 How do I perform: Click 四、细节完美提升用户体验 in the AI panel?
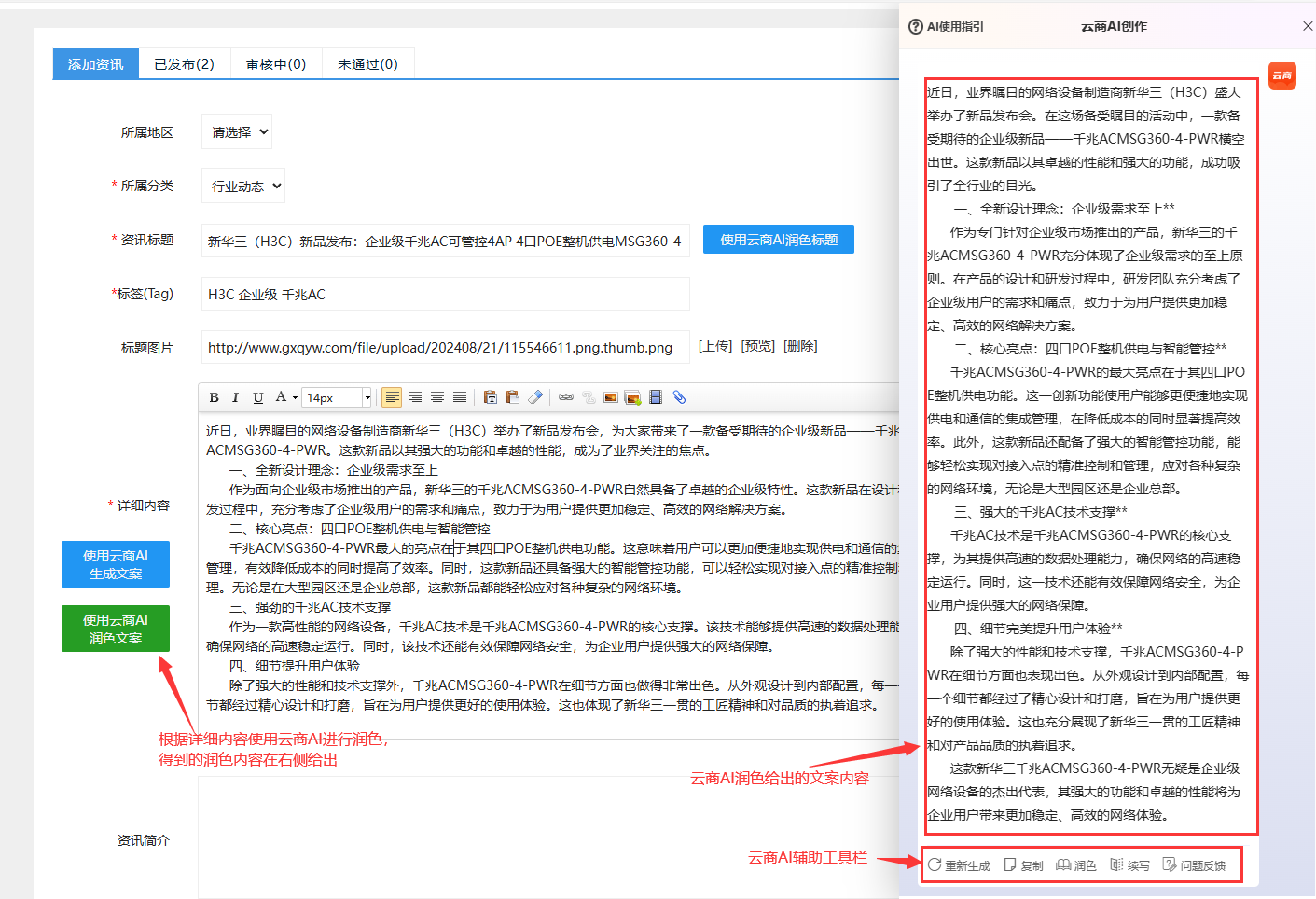1038,629
